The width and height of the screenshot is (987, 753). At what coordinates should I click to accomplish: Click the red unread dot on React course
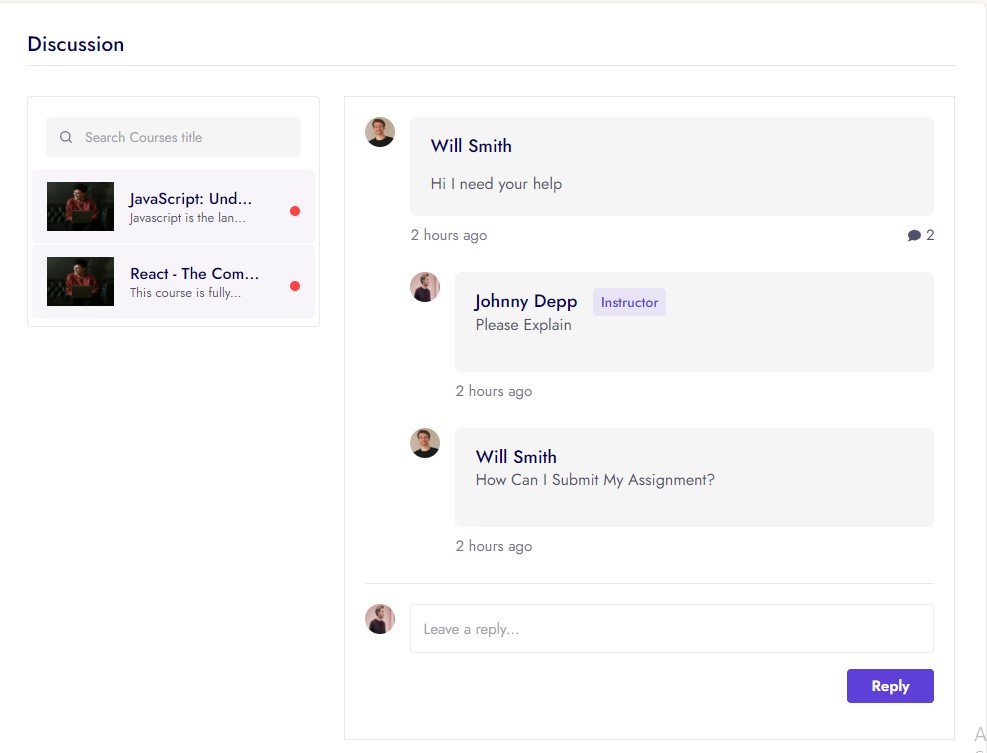click(x=295, y=286)
